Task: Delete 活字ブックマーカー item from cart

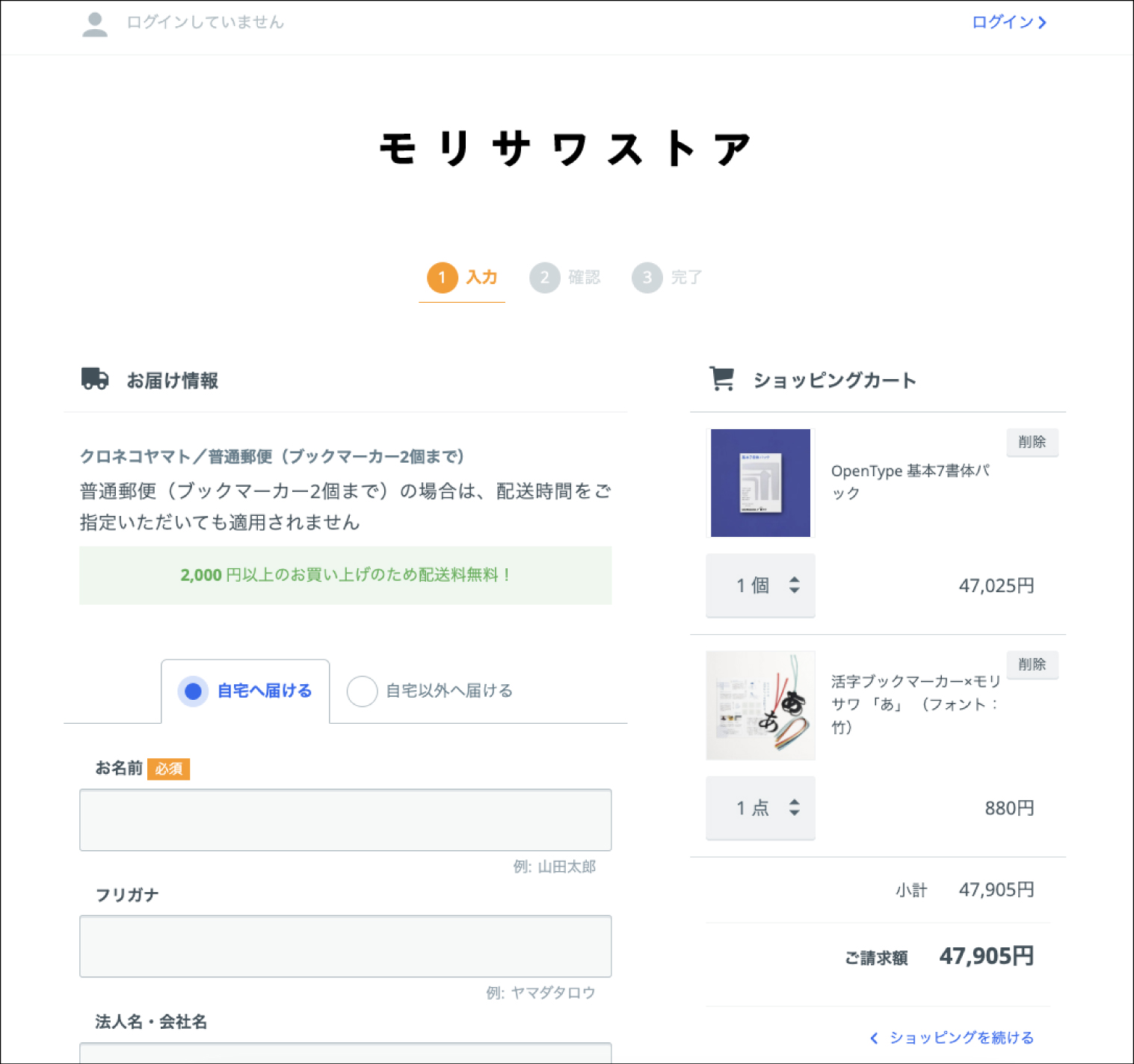Action: point(1032,664)
